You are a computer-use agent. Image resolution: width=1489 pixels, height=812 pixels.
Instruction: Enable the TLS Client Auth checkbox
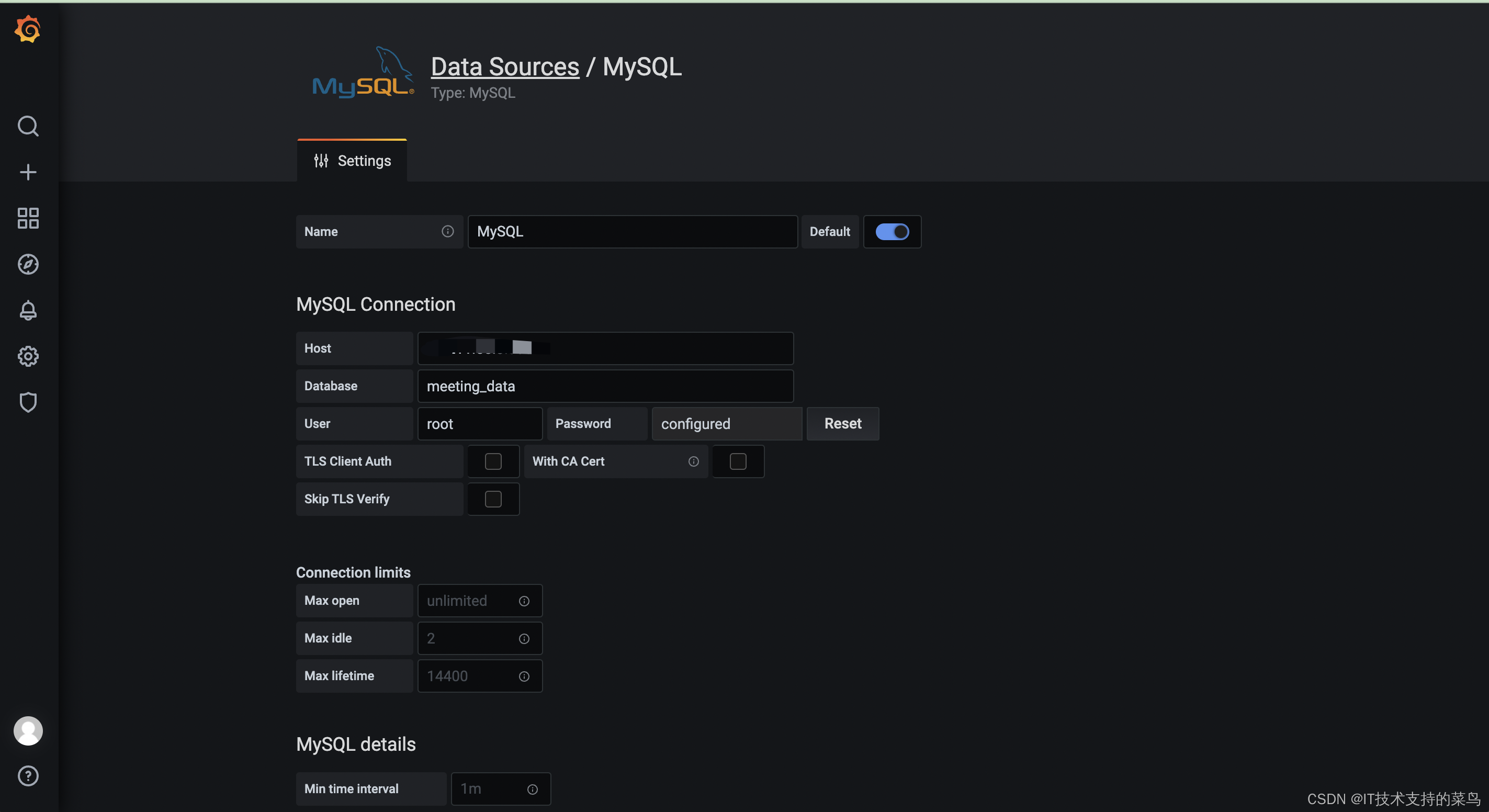[x=493, y=461]
